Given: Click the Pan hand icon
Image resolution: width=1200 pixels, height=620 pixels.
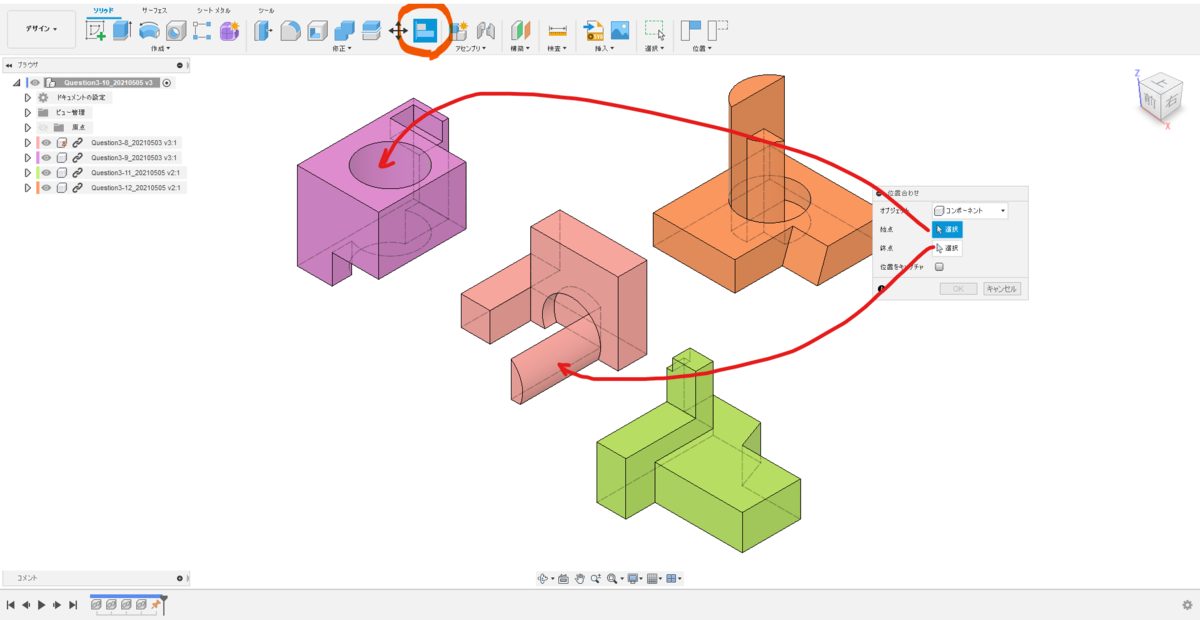Looking at the screenshot, I should (580, 579).
